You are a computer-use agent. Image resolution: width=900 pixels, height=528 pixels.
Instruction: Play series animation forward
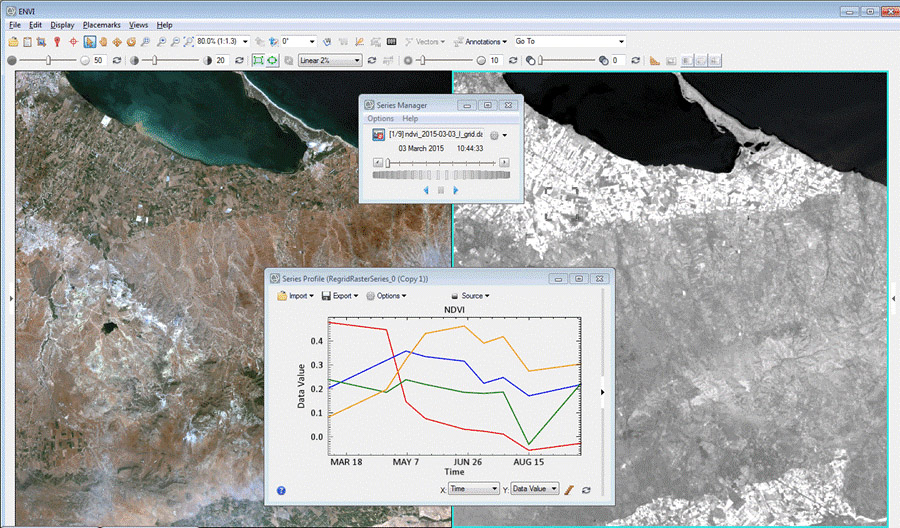point(456,189)
